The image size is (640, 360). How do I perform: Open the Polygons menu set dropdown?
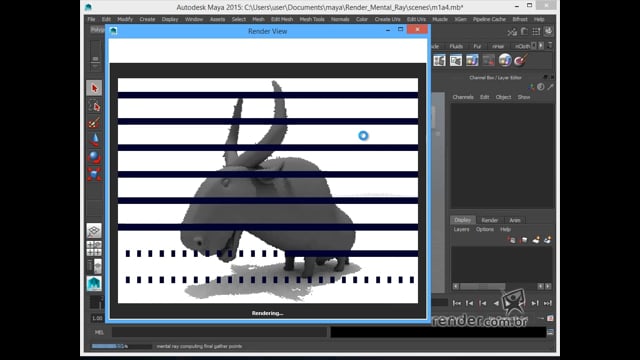(98, 30)
